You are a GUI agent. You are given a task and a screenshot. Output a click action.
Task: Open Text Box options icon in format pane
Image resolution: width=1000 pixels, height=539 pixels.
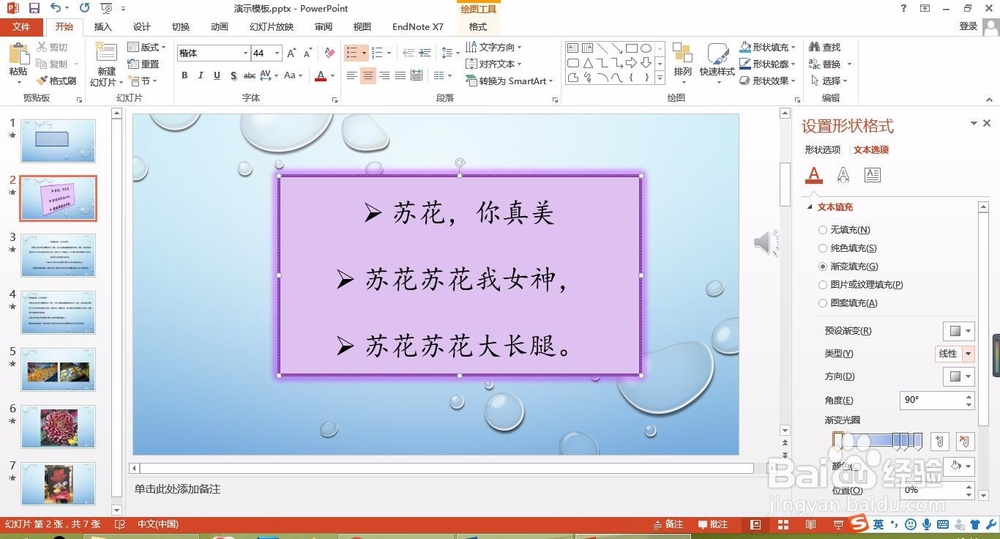click(872, 175)
